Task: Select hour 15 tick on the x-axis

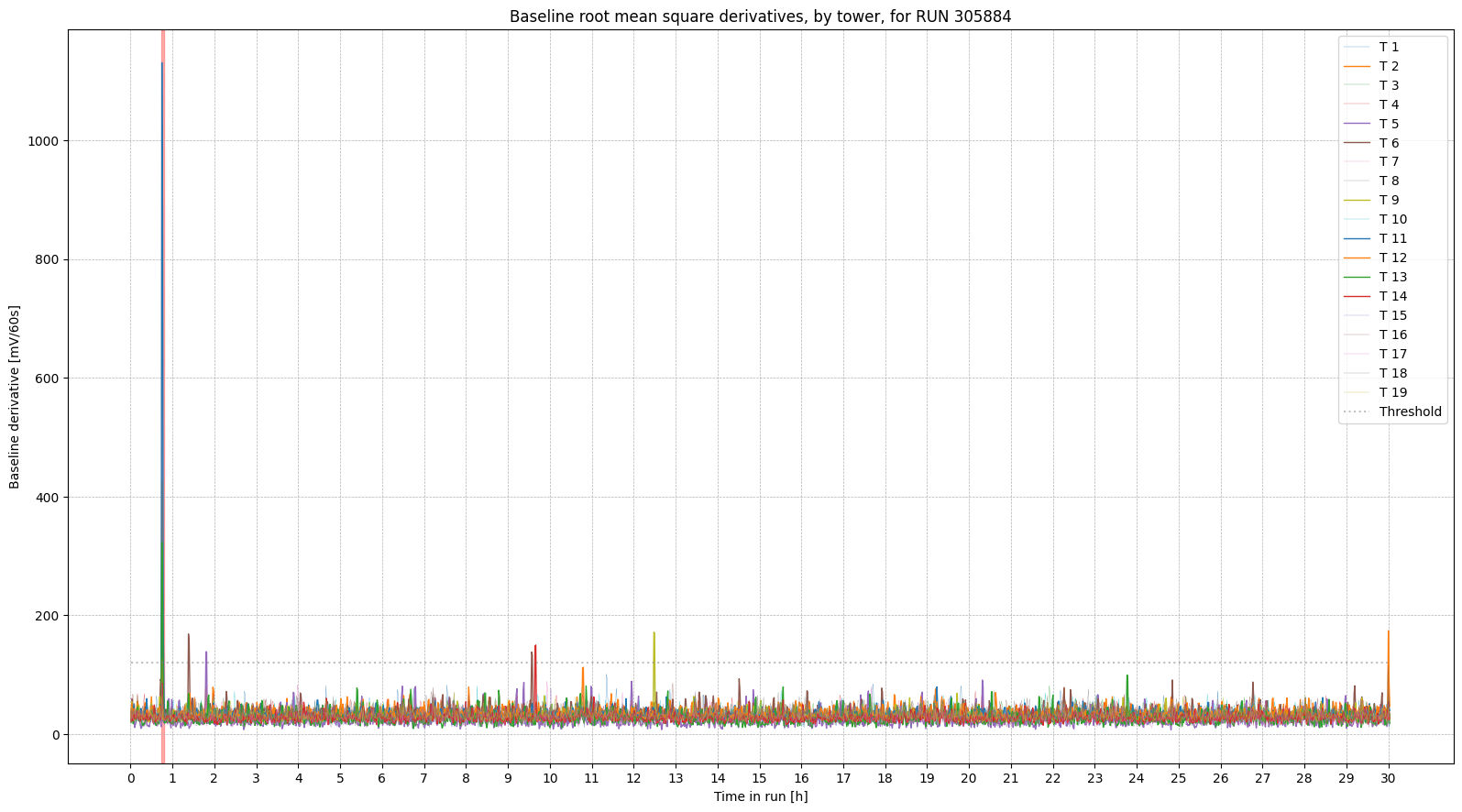Action: [x=759, y=778]
